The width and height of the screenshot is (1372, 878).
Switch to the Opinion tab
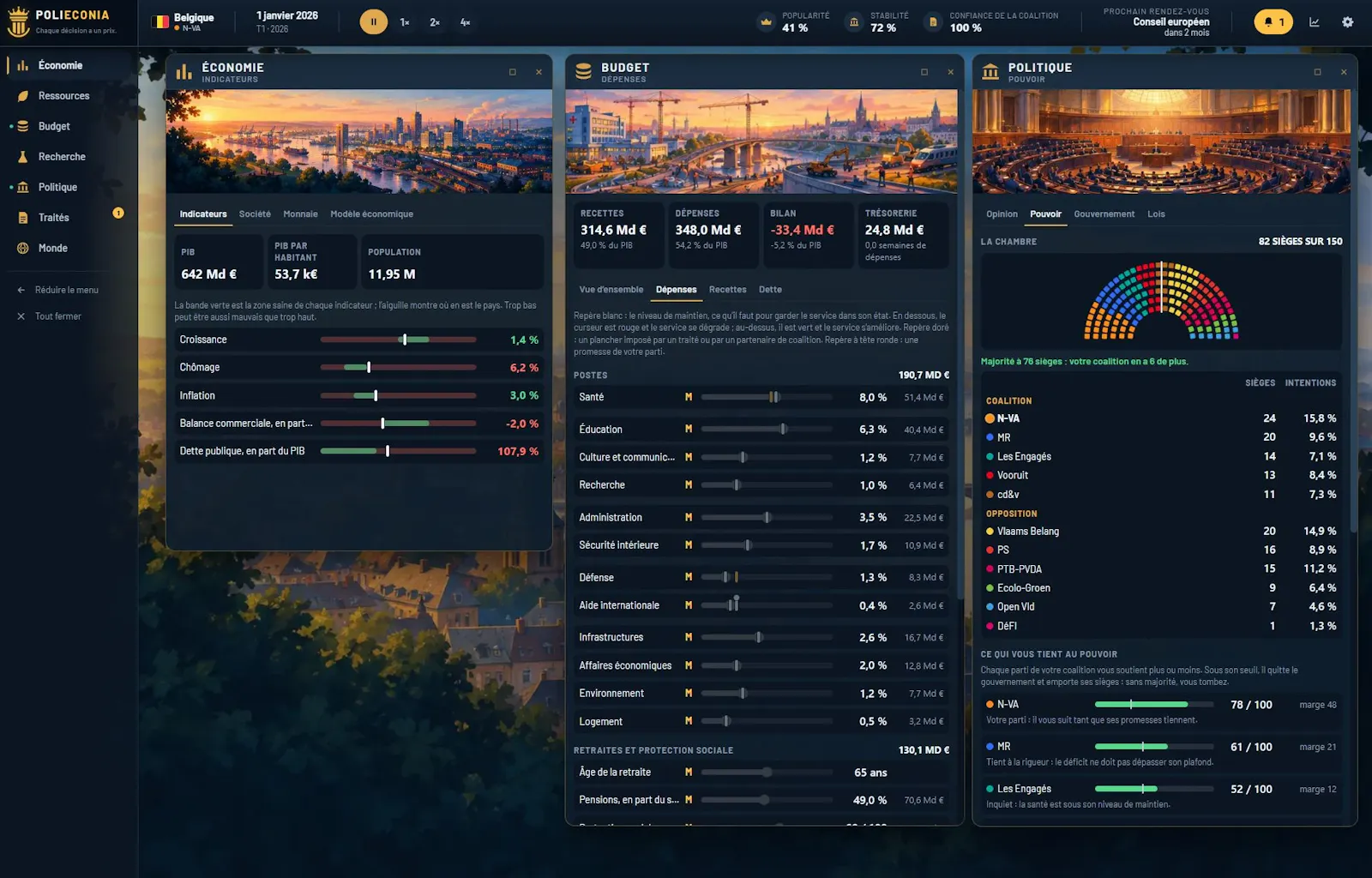click(x=1002, y=214)
